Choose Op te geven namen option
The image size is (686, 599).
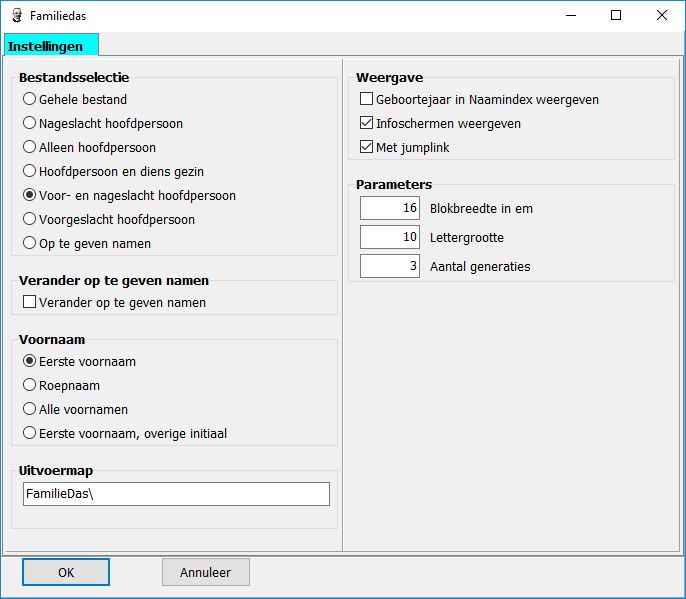pos(30,244)
